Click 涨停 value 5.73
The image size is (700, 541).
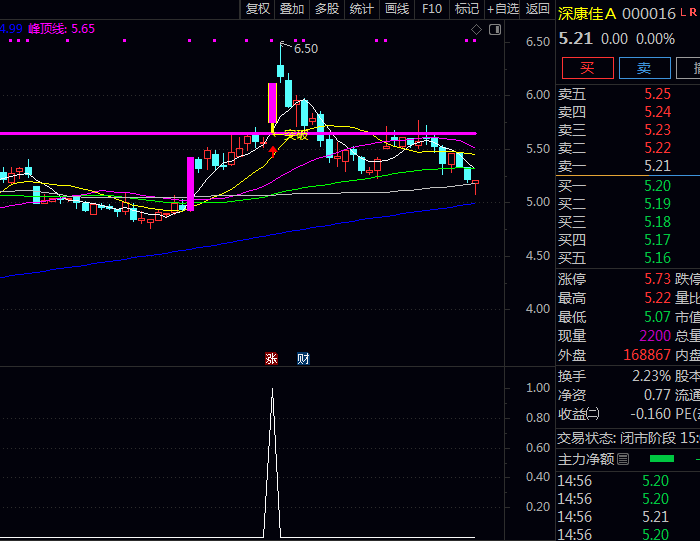tap(657, 279)
